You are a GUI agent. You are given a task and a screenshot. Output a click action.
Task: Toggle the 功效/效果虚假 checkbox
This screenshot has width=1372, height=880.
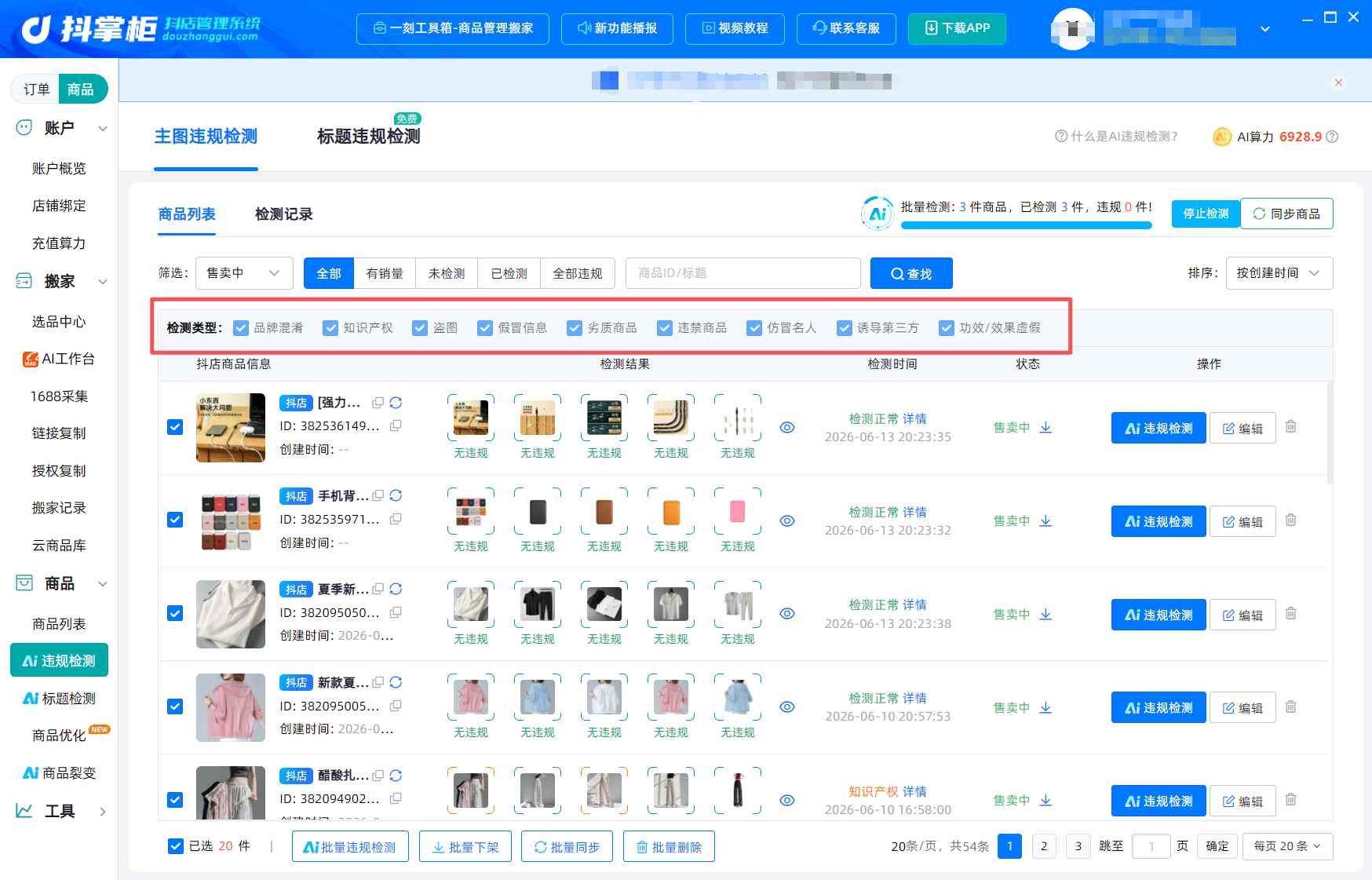point(947,327)
